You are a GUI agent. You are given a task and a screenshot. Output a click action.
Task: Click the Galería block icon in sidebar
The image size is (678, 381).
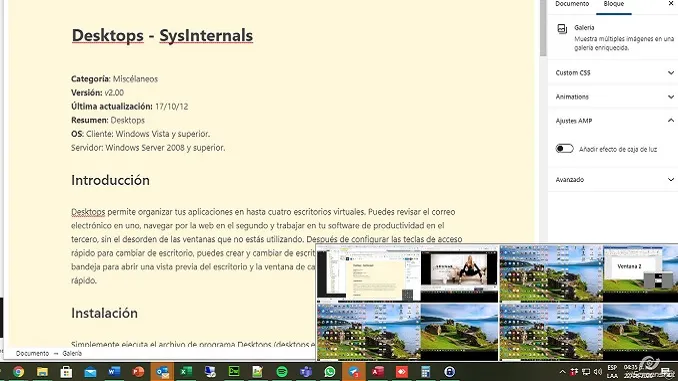[x=562, y=29]
